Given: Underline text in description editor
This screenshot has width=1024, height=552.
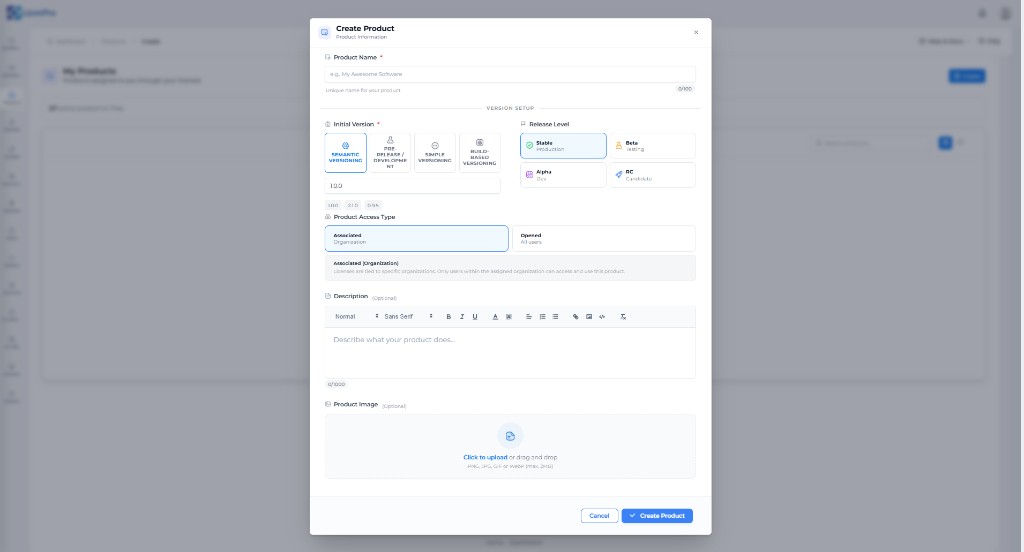Looking at the screenshot, I should pyautogui.click(x=475, y=317).
